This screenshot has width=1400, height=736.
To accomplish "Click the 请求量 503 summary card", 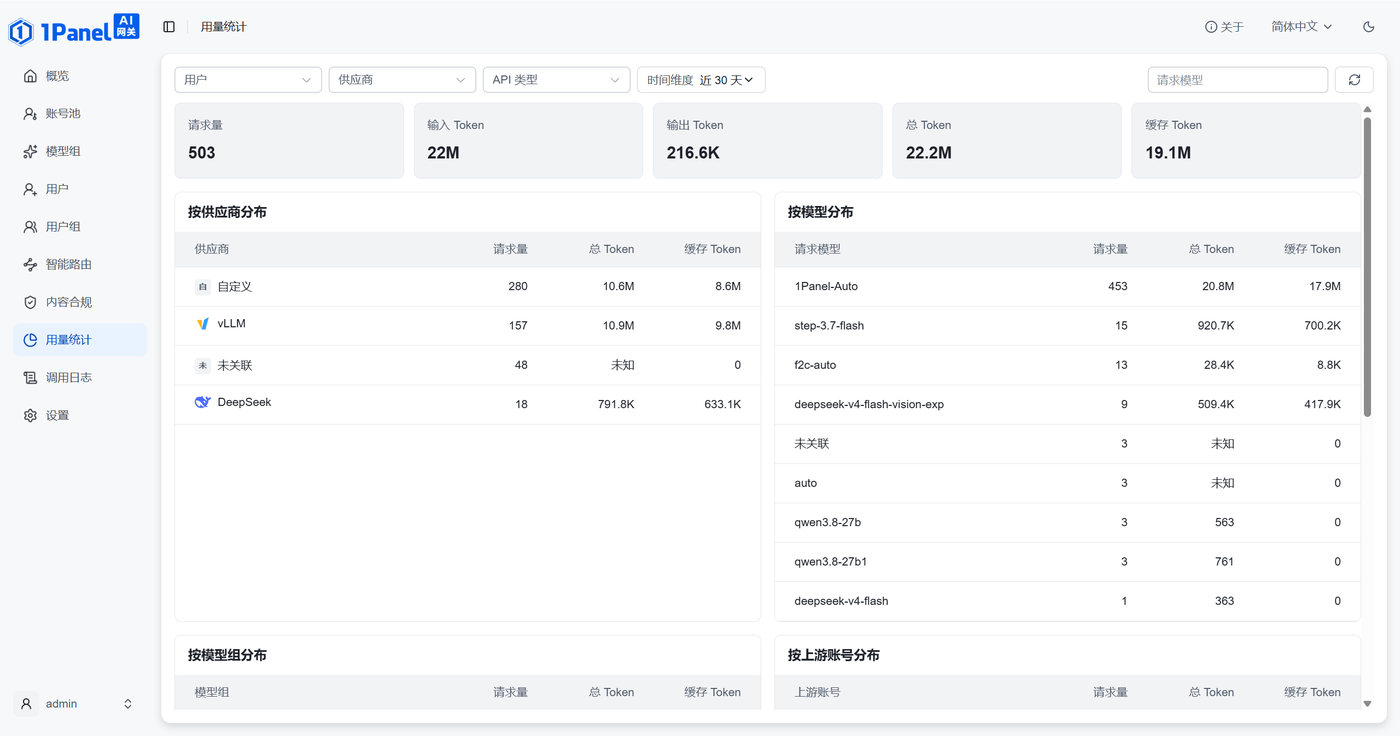I will coord(289,141).
